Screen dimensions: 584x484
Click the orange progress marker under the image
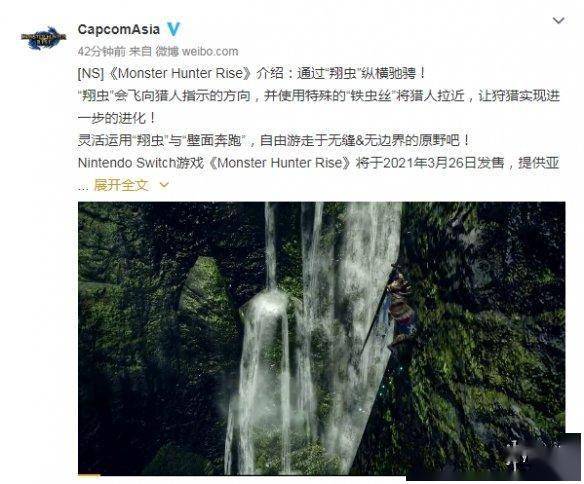(x=89, y=475)
